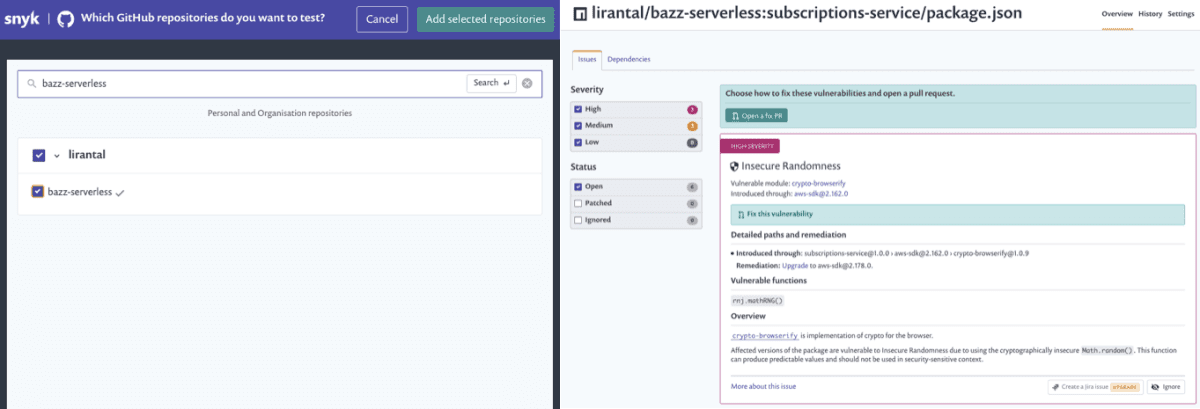Click the Snyk logo in the header
The image size is (1200, 409).
click(x=22, y=19)
